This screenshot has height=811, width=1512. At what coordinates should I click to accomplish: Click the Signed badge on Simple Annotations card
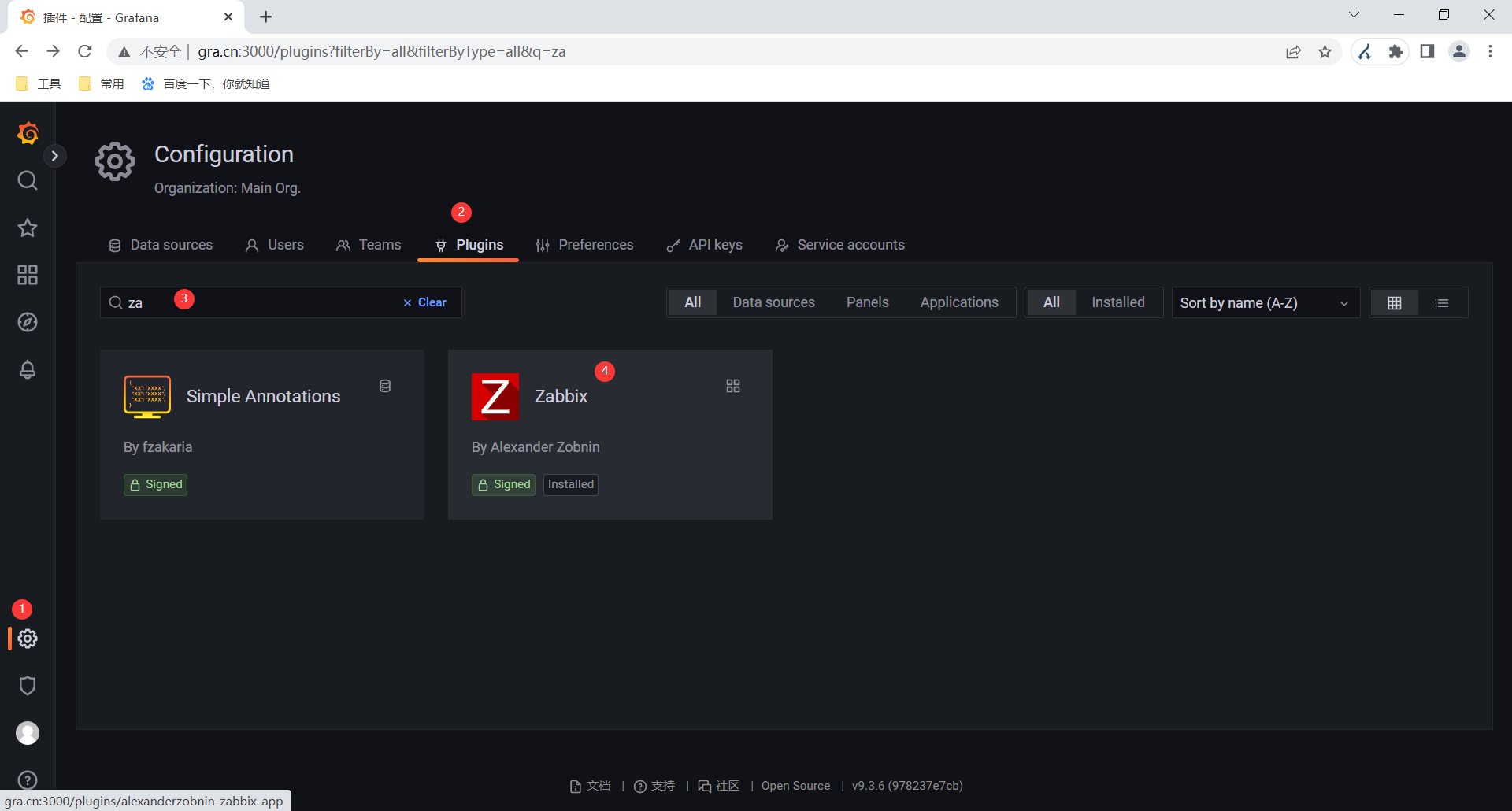(x=155, y=484)
